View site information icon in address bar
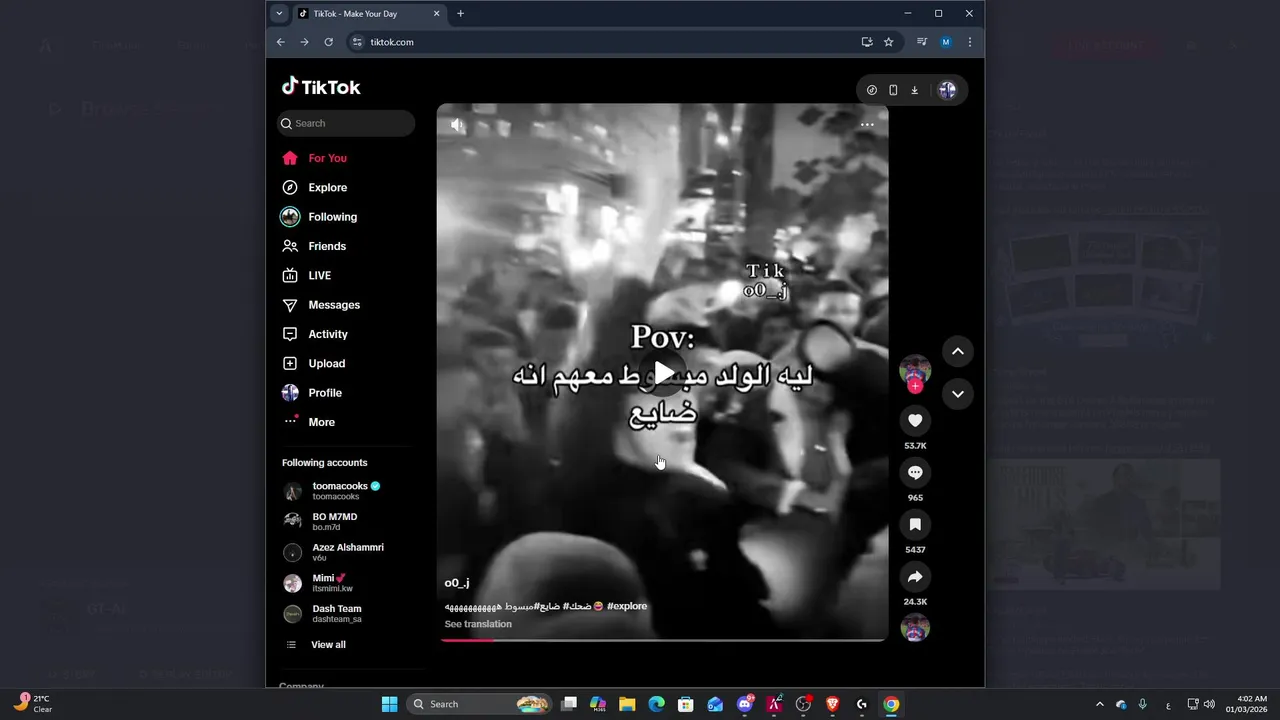1280x720 pixels. tap(357, 42)
